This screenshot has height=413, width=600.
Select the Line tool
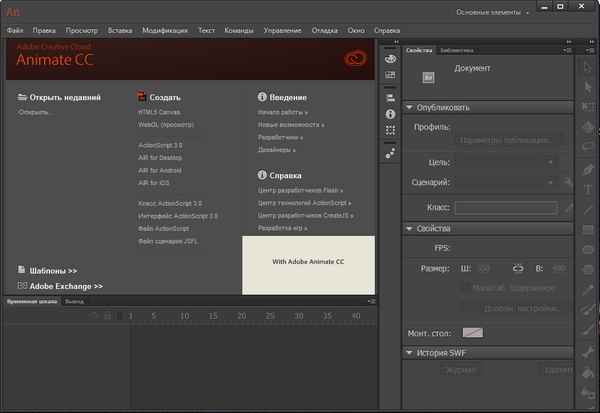pos(588,209)
